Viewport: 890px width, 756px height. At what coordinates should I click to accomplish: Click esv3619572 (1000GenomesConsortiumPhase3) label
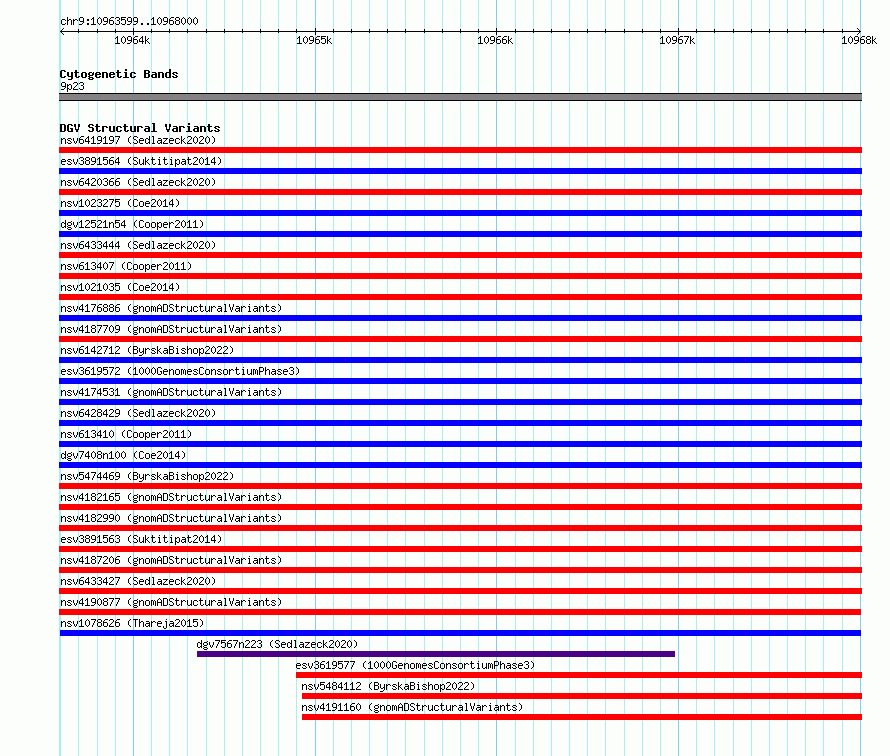[x=180, y=371]
